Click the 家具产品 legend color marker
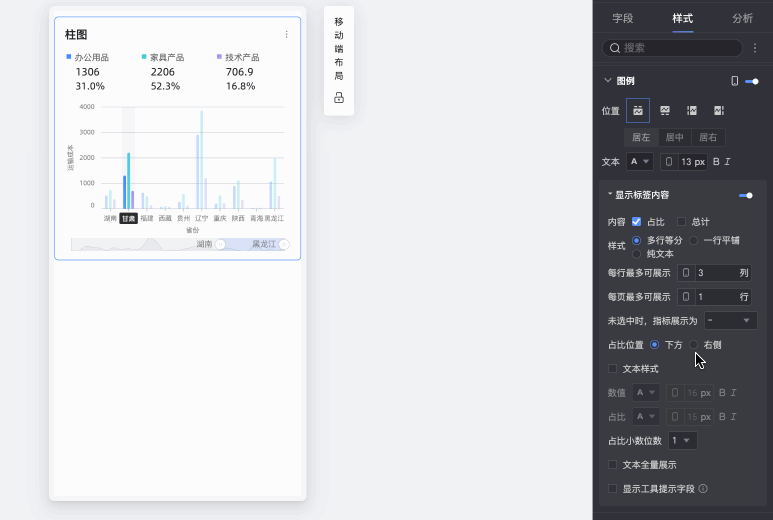The image size is (773, 520). 144,57
